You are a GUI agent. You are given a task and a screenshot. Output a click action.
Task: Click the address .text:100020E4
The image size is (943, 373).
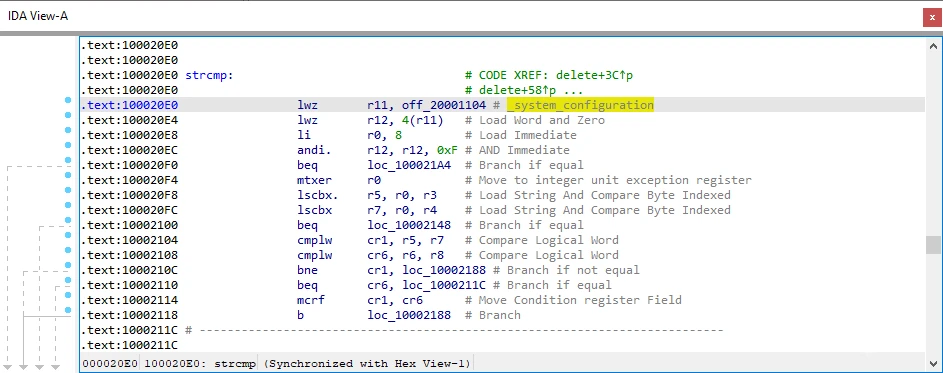click(x=129, y=120)
